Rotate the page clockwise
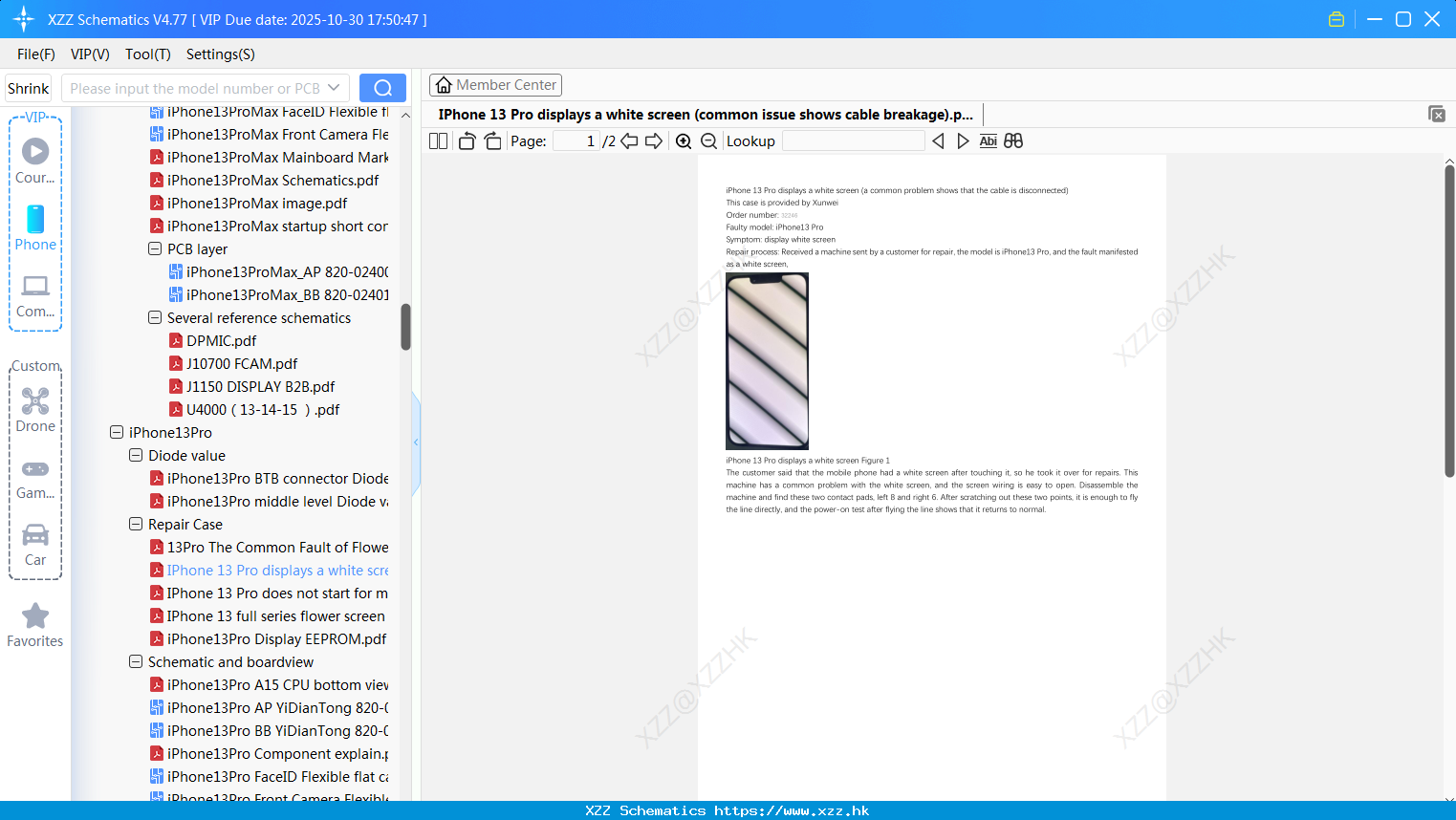 492,141
